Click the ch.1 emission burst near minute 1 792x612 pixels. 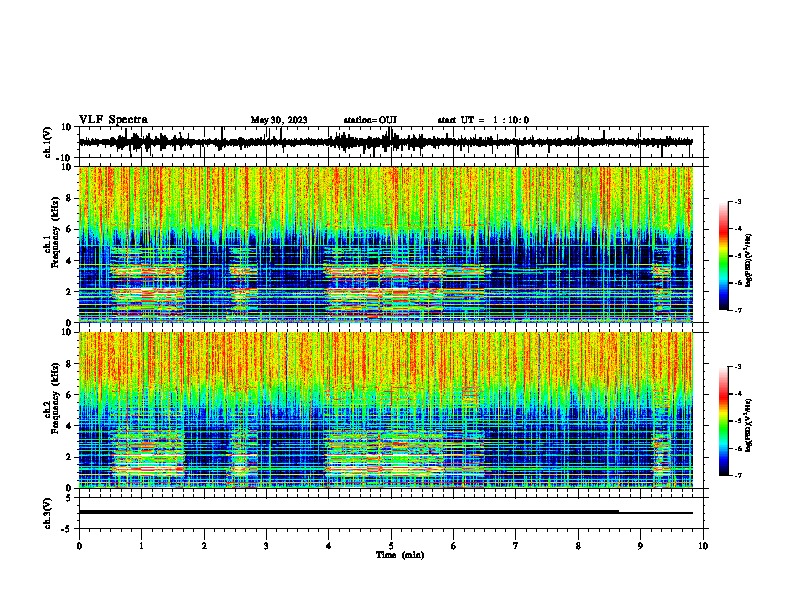click(148, 283)
